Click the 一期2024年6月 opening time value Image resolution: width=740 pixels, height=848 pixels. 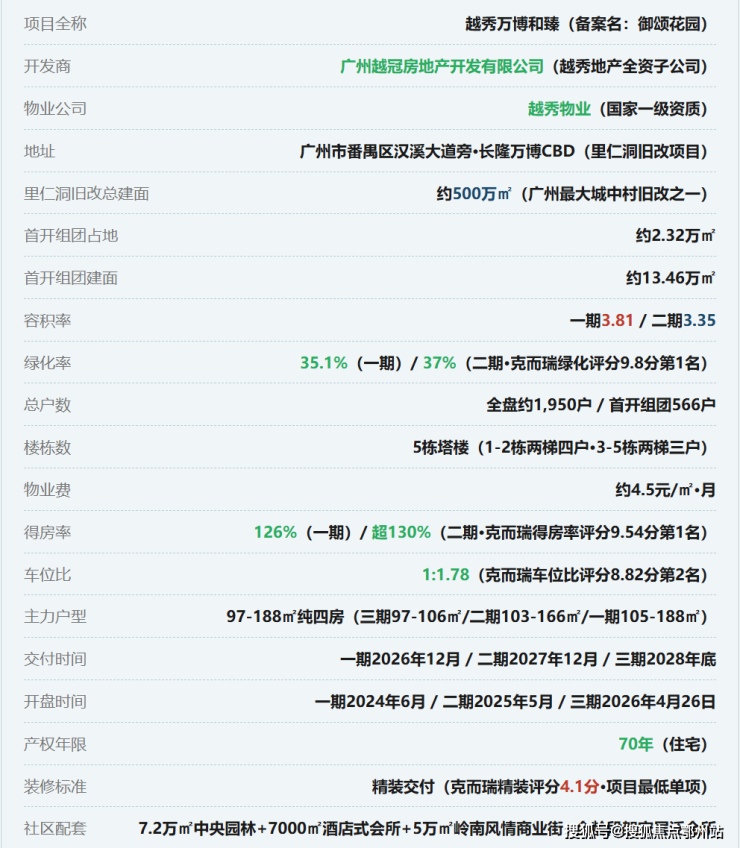(x=370, y=701)
